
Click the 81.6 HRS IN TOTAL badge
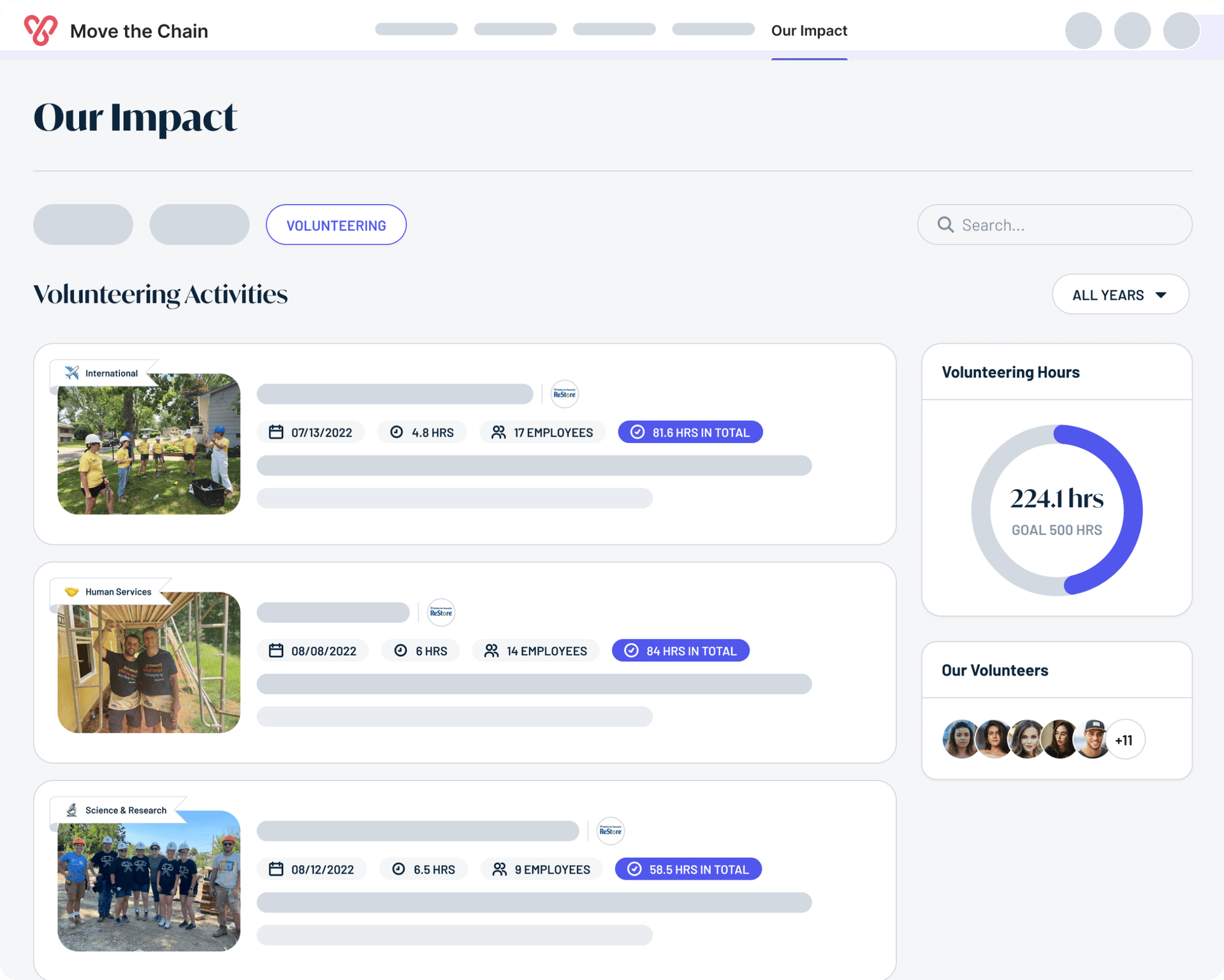690,432
